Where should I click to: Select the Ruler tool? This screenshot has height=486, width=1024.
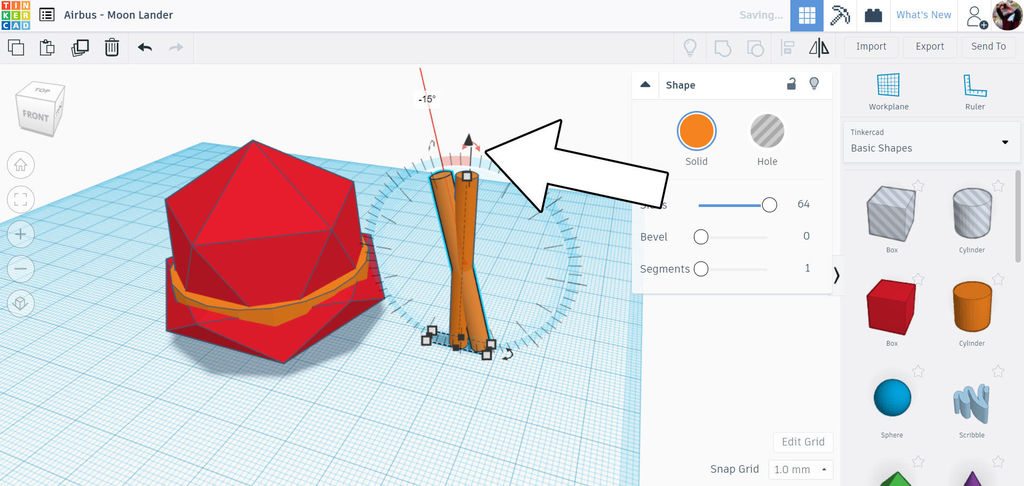coord(974,91)
